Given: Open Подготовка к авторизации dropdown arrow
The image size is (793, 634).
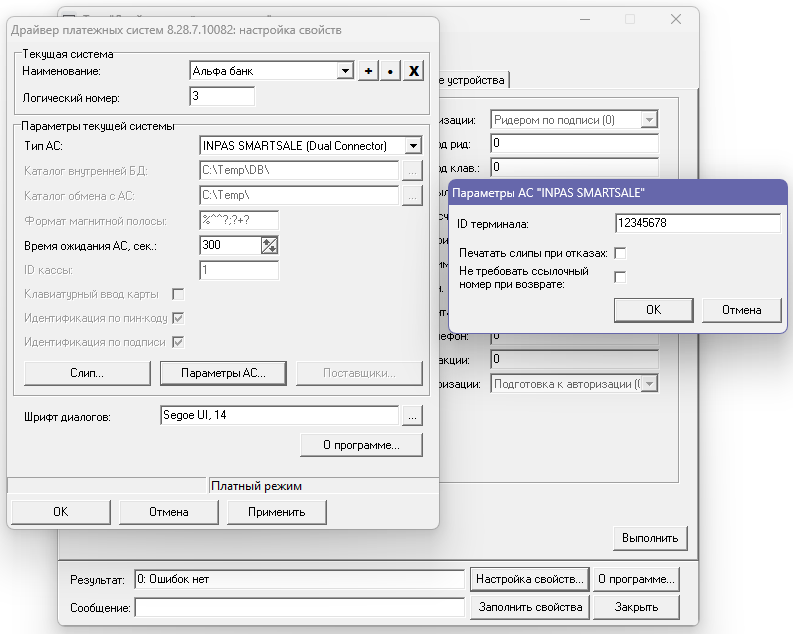Looking at the screenshot, I should tap(649, 384).
